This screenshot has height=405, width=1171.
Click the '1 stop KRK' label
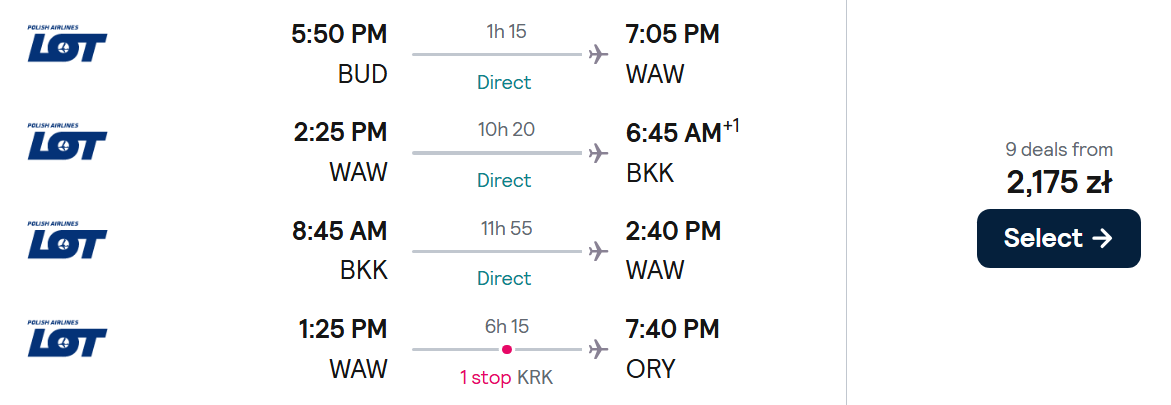coord(506,377)
